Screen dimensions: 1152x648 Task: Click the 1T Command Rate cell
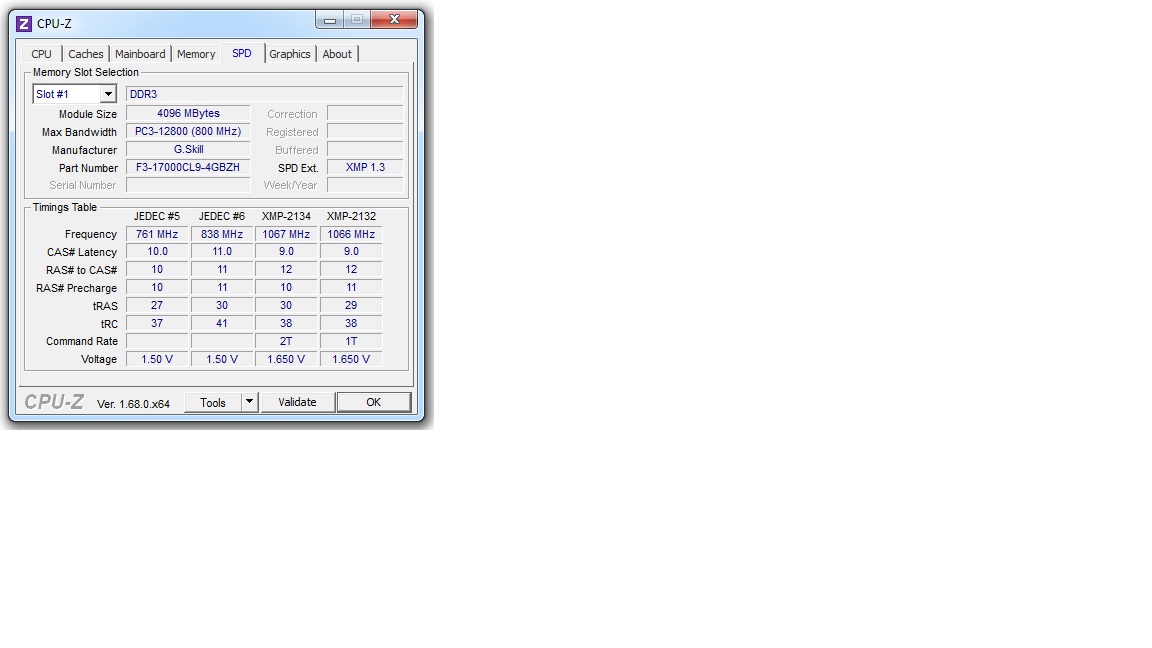coord(351,341)
